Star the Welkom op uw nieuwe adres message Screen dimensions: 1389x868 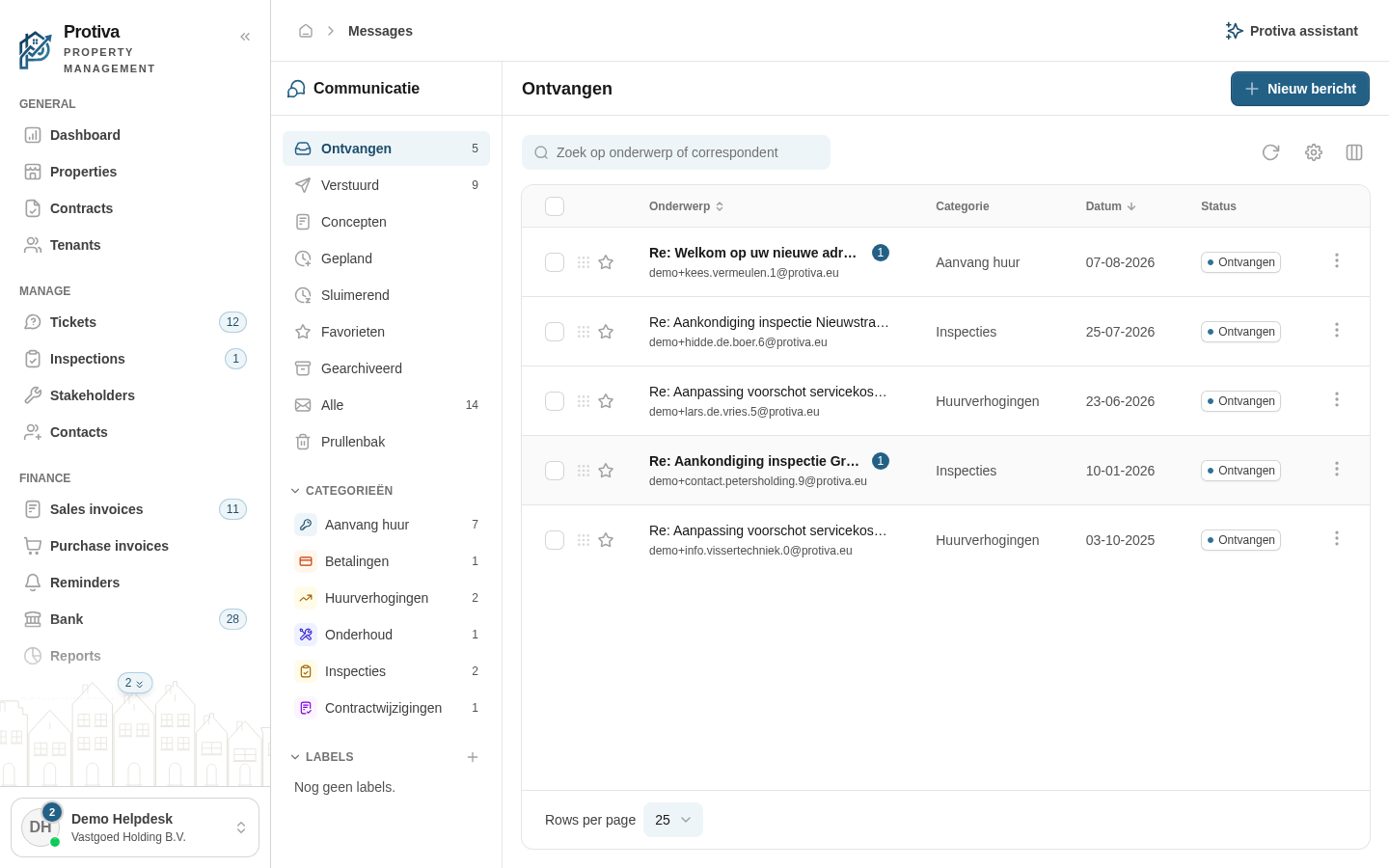(606, 262)
